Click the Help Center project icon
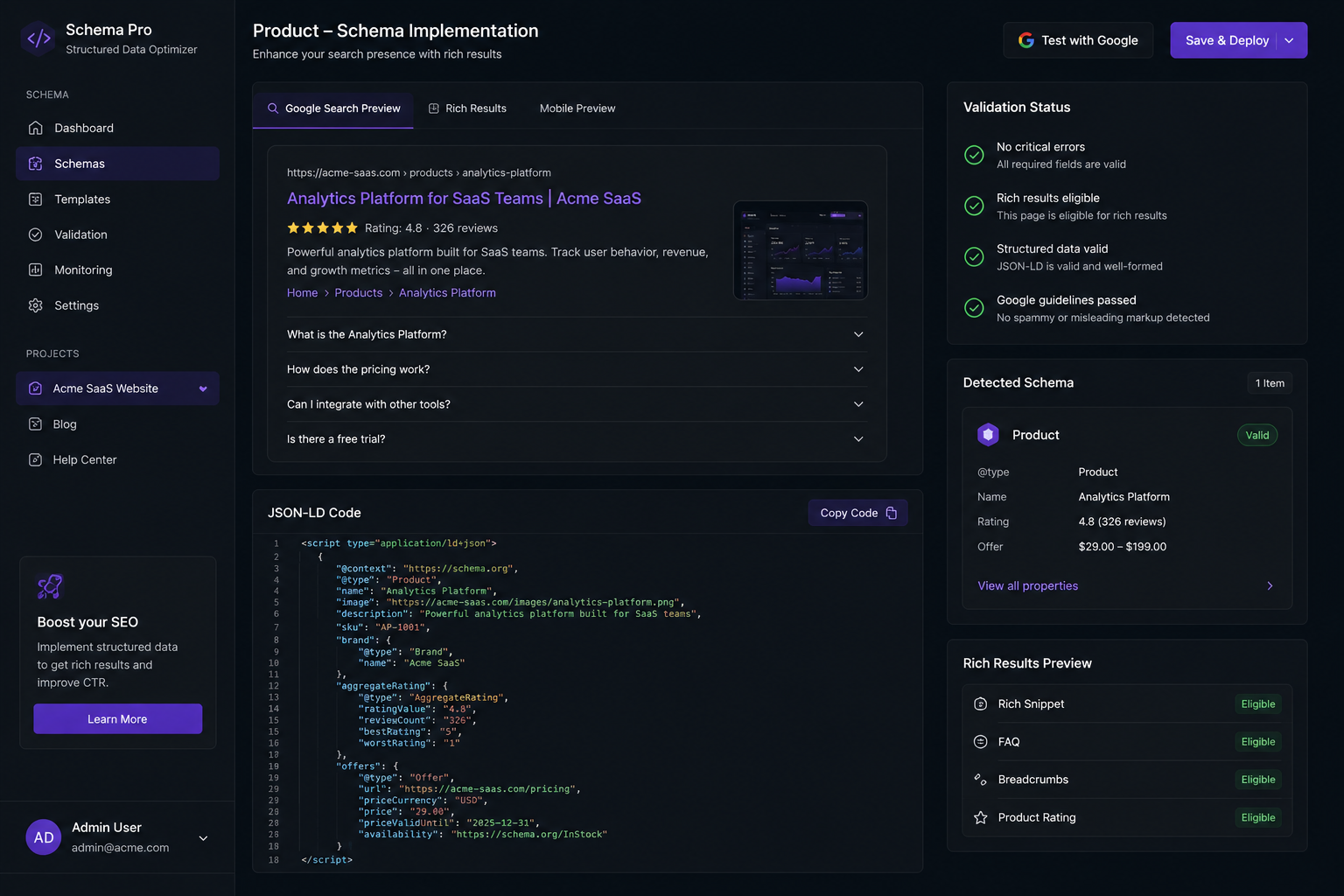1344x896 pixels. coord(35,459)
